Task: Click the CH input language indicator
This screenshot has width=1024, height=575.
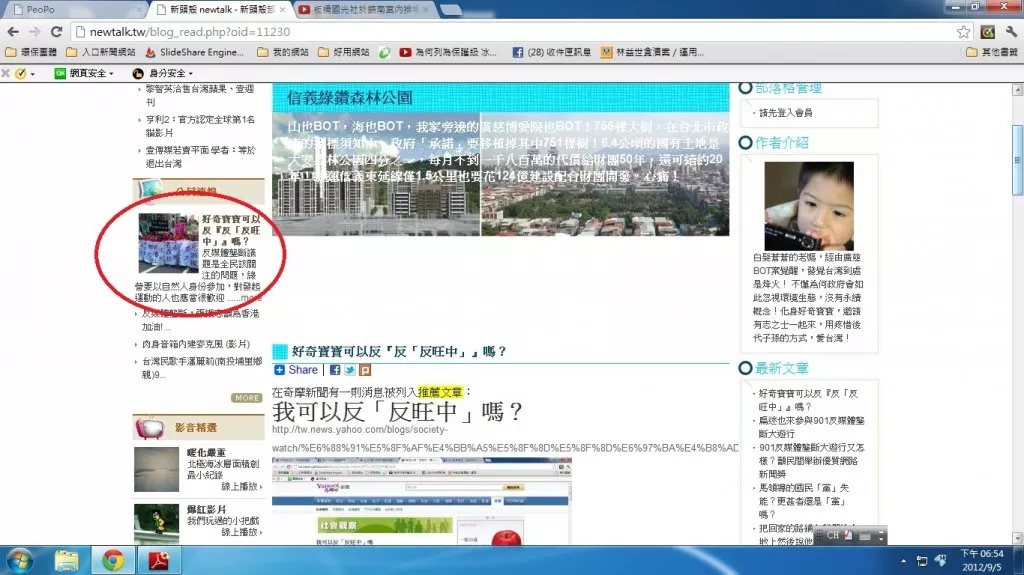Action: coord(833,535)
